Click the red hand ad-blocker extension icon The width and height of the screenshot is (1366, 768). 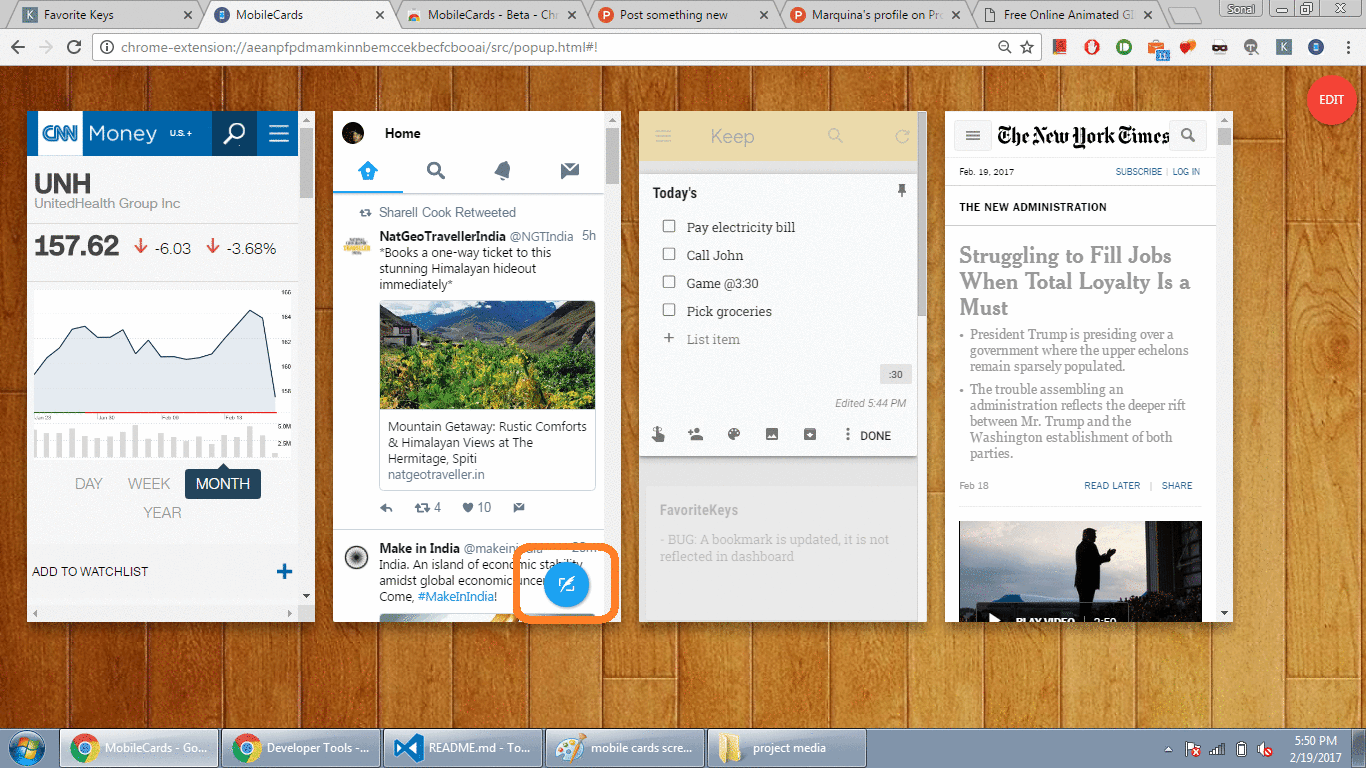click(x=1092, y=46)
